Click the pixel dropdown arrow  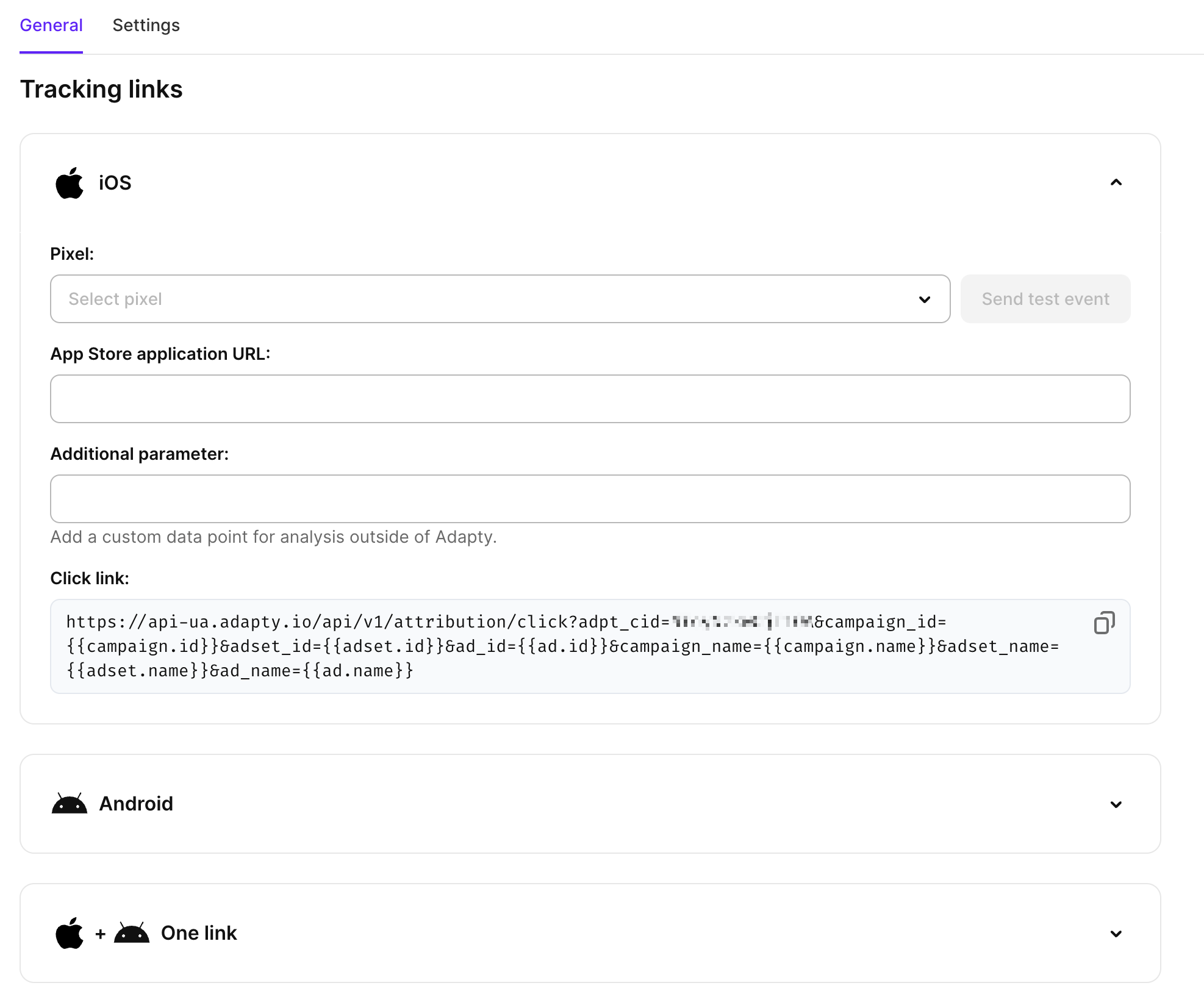[925, 299]
